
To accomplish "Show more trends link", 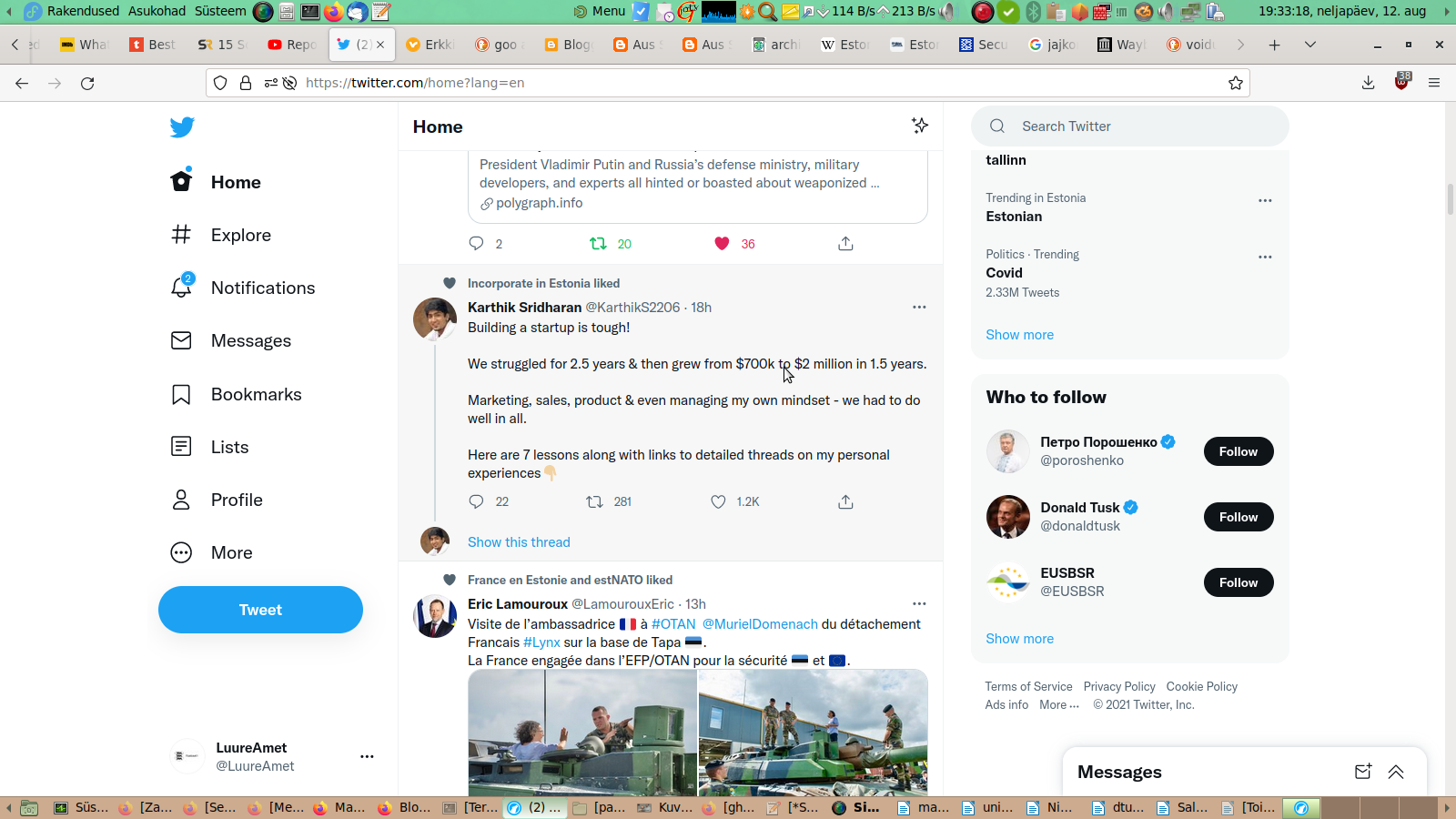I will pyautogui.click(x=1019, y=335).
